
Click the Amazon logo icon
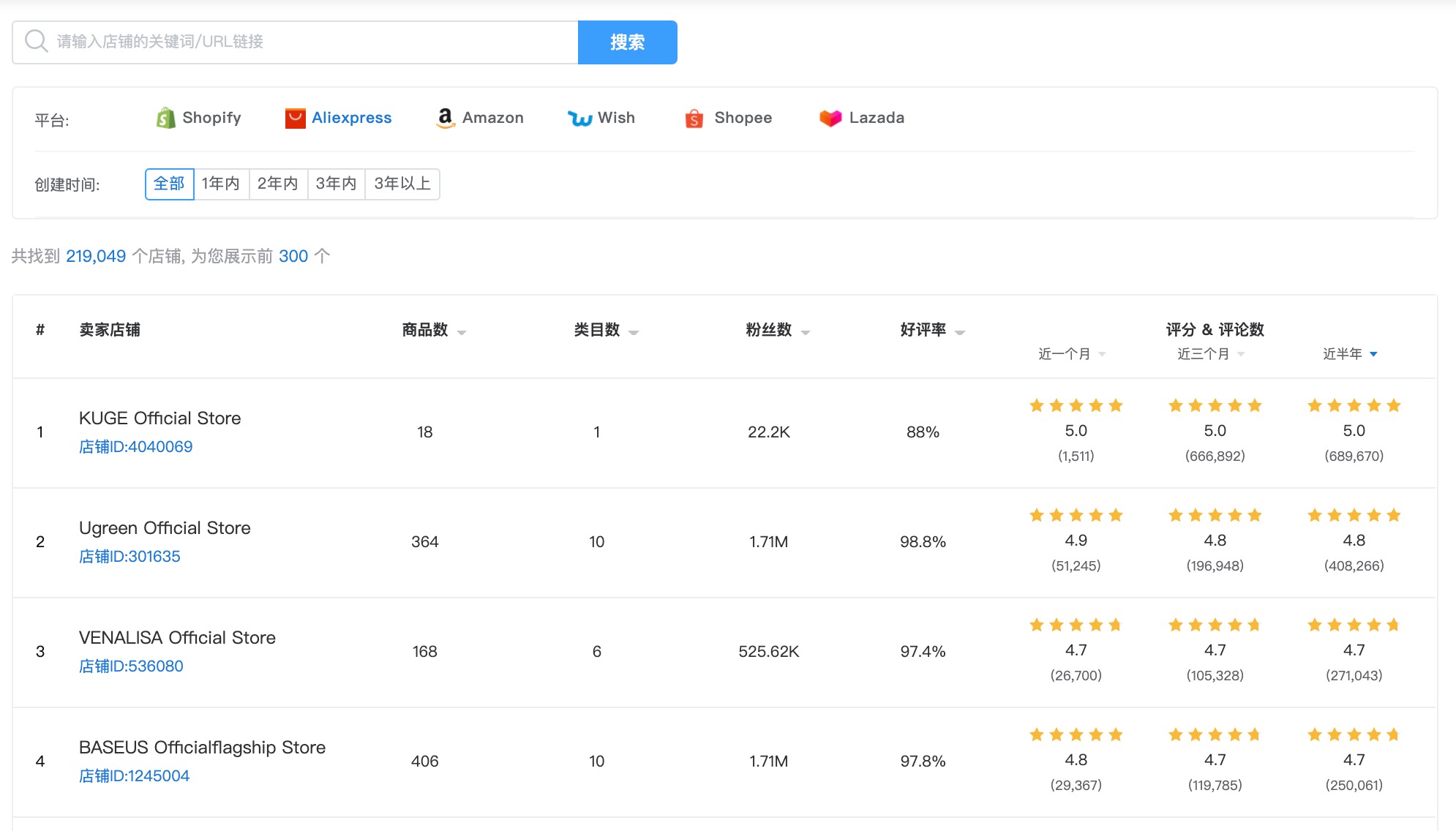pyautogui.click(x=445, y=118)
